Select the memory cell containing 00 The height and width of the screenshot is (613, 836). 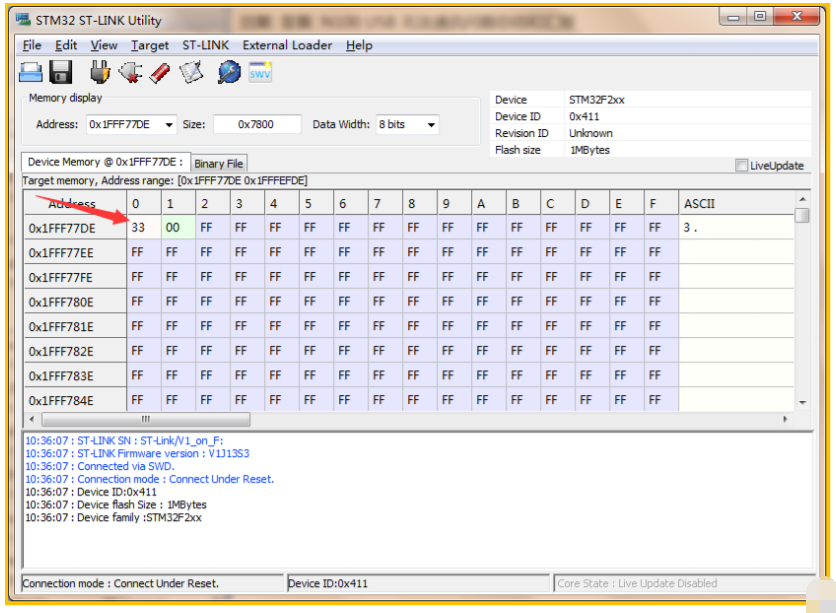click(x=178, y=228)
